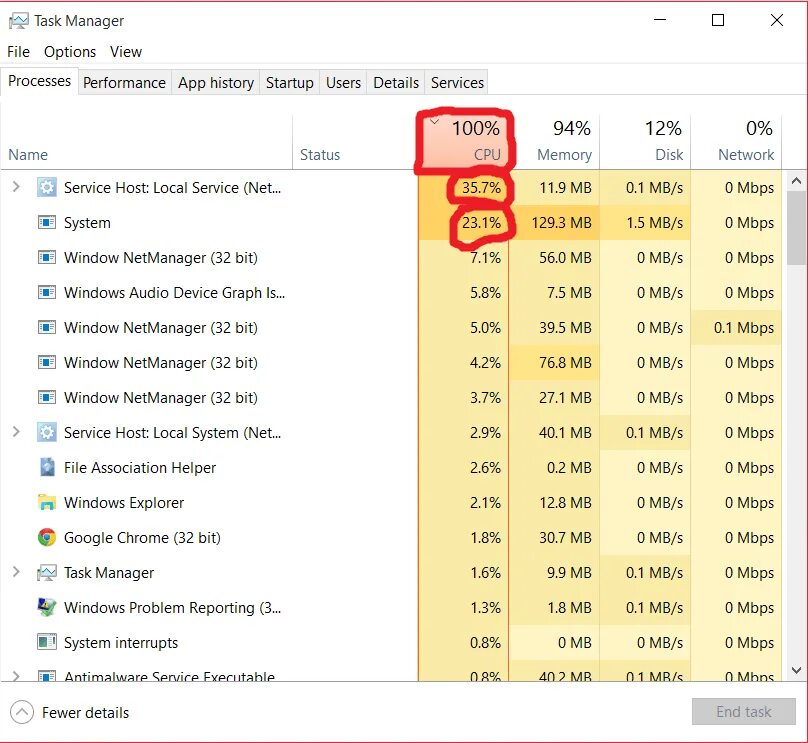The image size is (808, 743).
Task: Click the Service Host: Local System gear icon
Action: coord(47,433)
